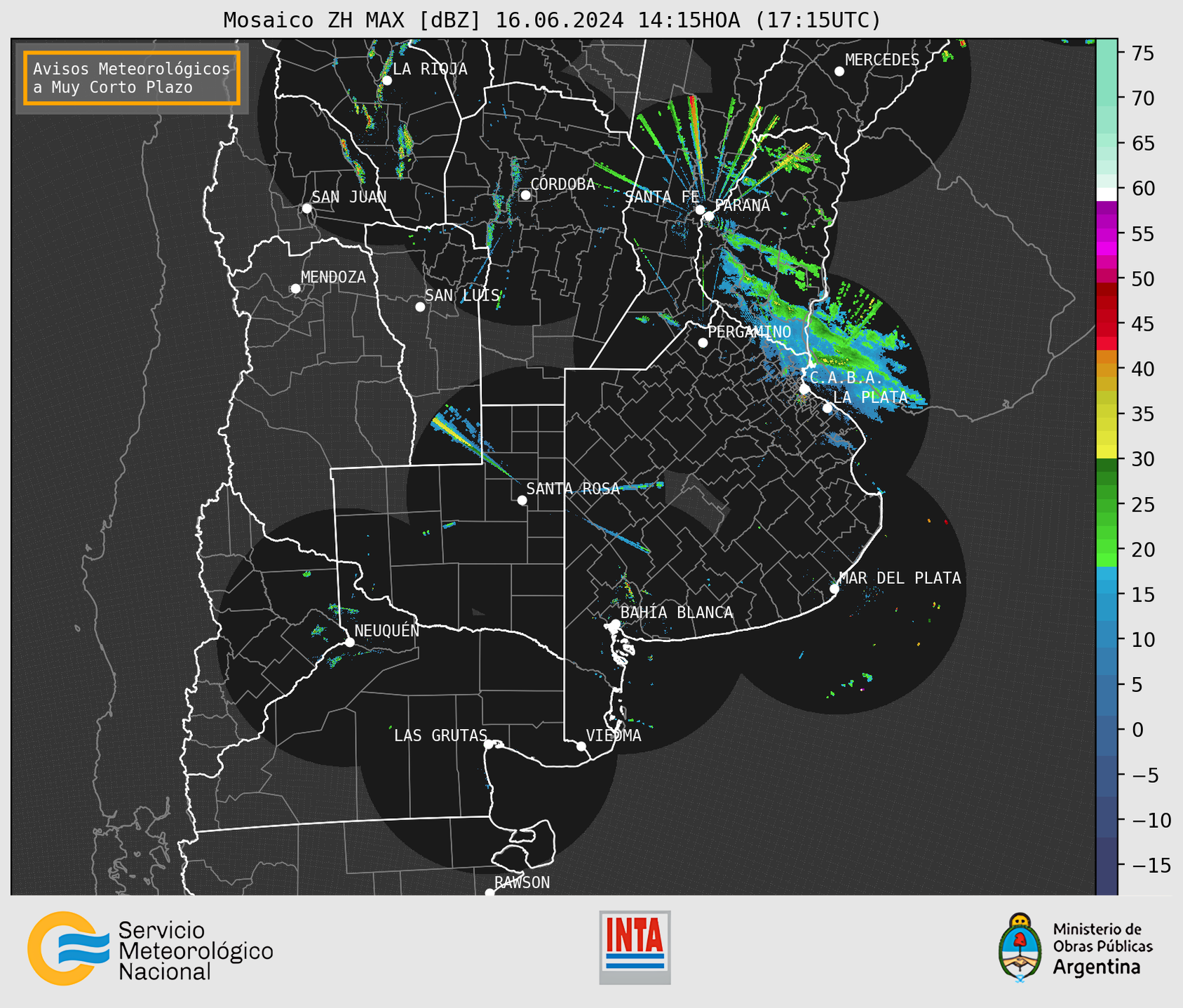Screen dimensions: 1183x1008
Task: Click the RAWSON city marker dot
Action: [489, 893]
